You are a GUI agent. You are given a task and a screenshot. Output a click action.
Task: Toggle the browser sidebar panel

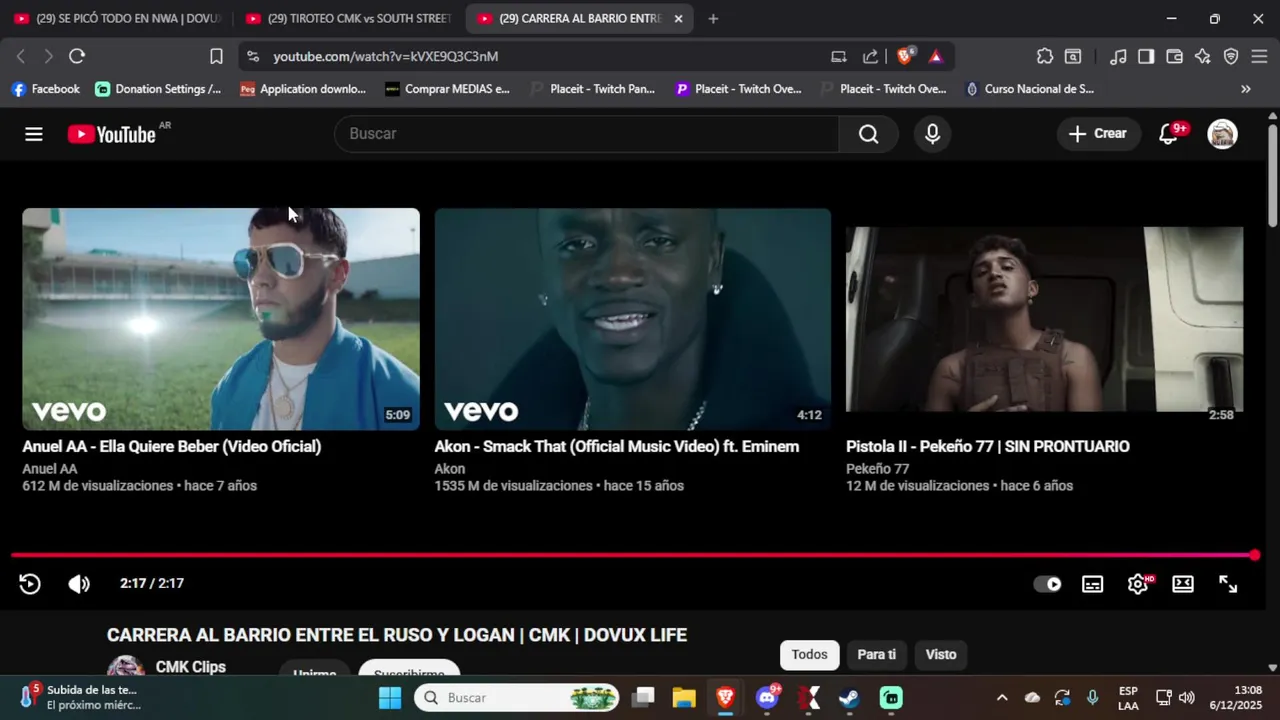pyautogui.click(x=1146, y=56)
